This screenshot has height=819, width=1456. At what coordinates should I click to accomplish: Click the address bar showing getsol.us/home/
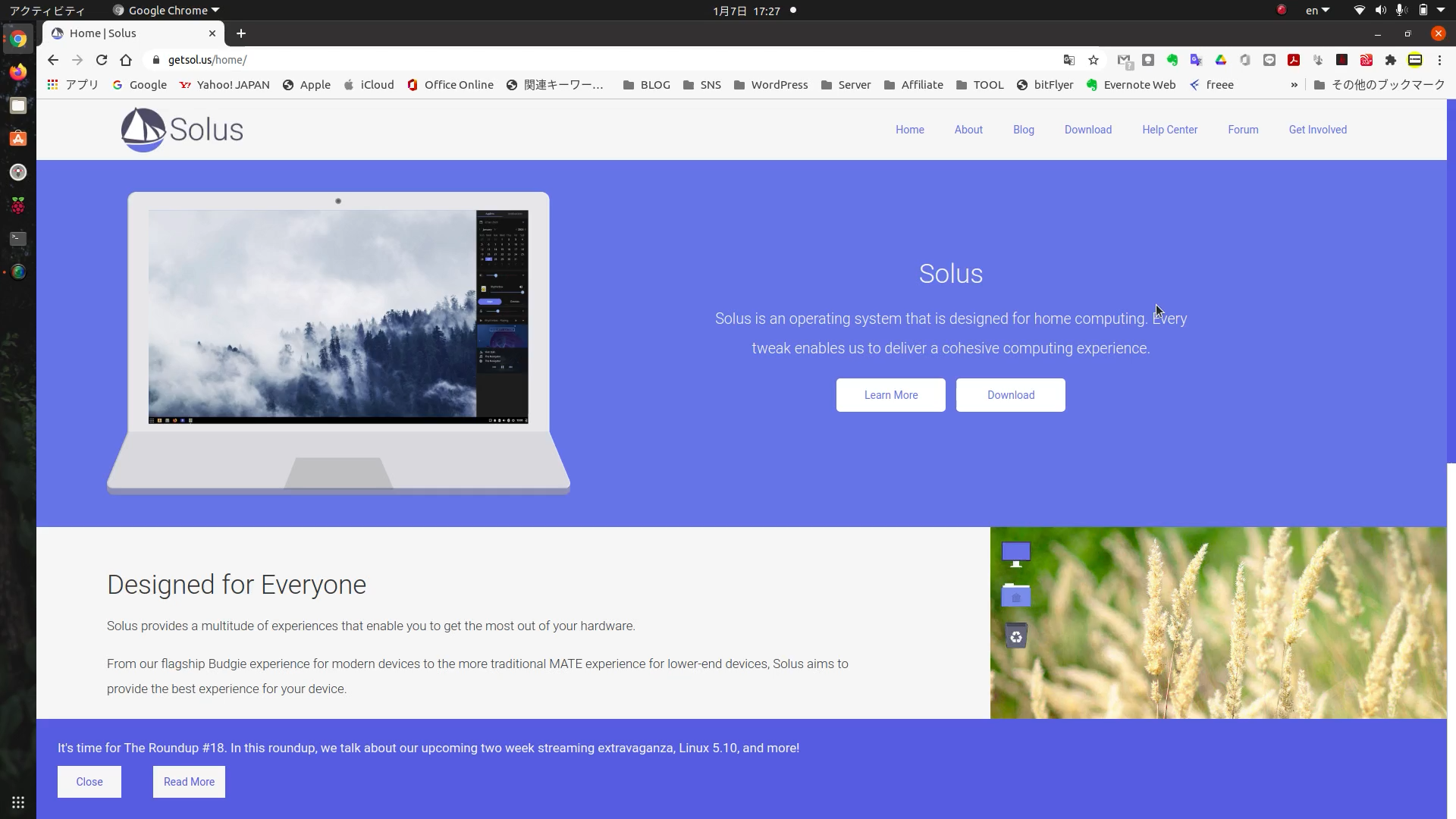click(531, 60)
